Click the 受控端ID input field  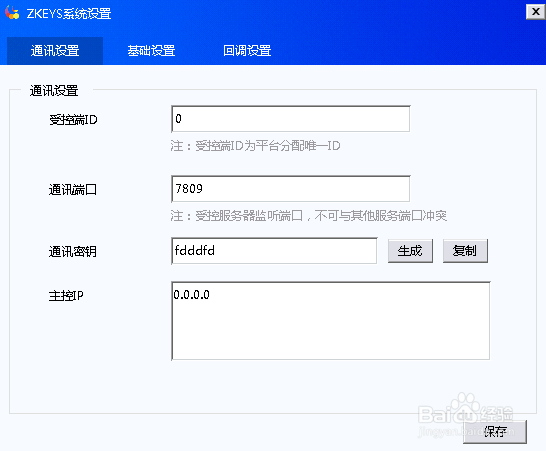tap(291, 119)
